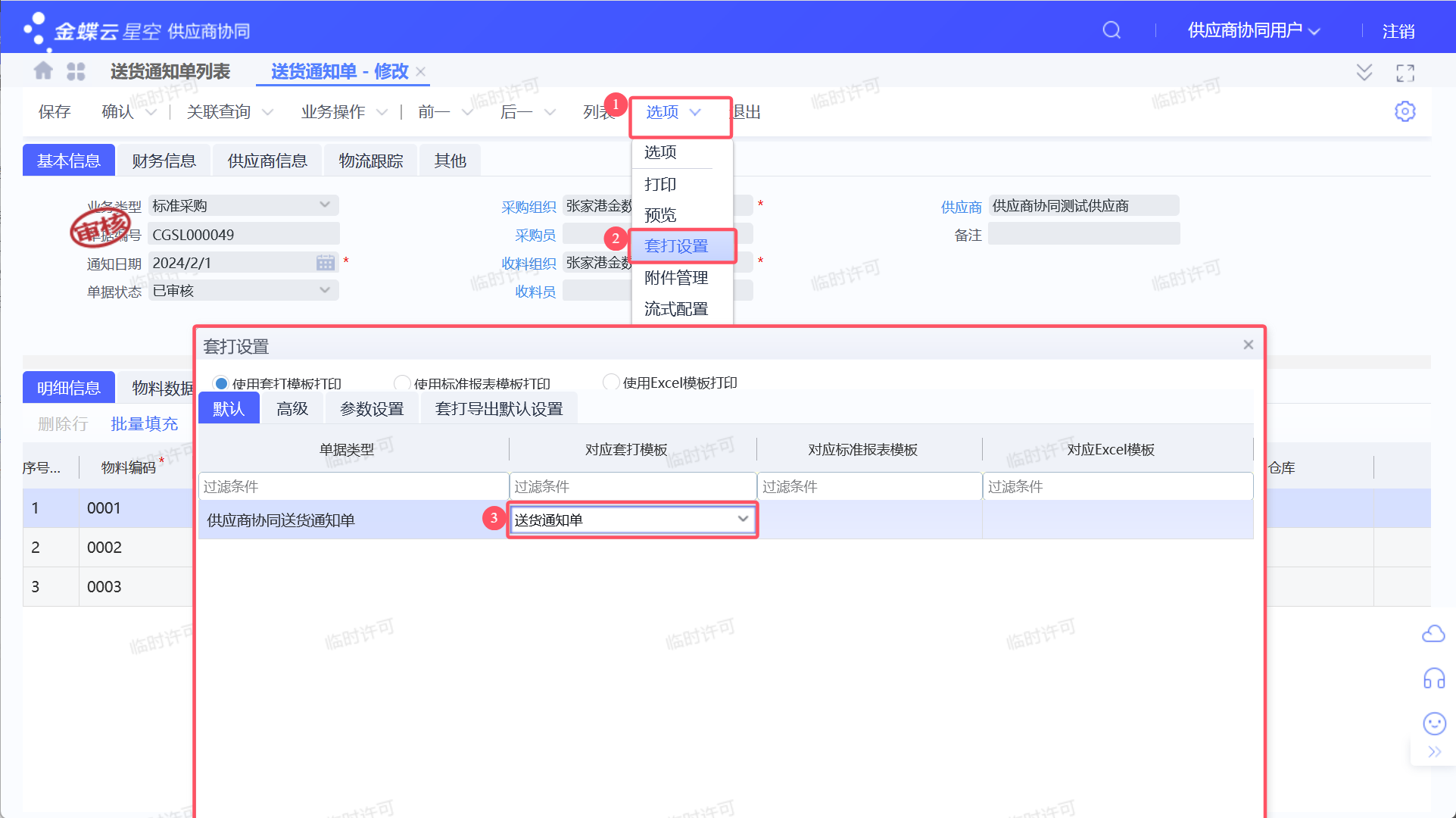The image size is (1456, 818).
Task: Select 使用套打模板打印 radio option
Action: coord(221,383)
